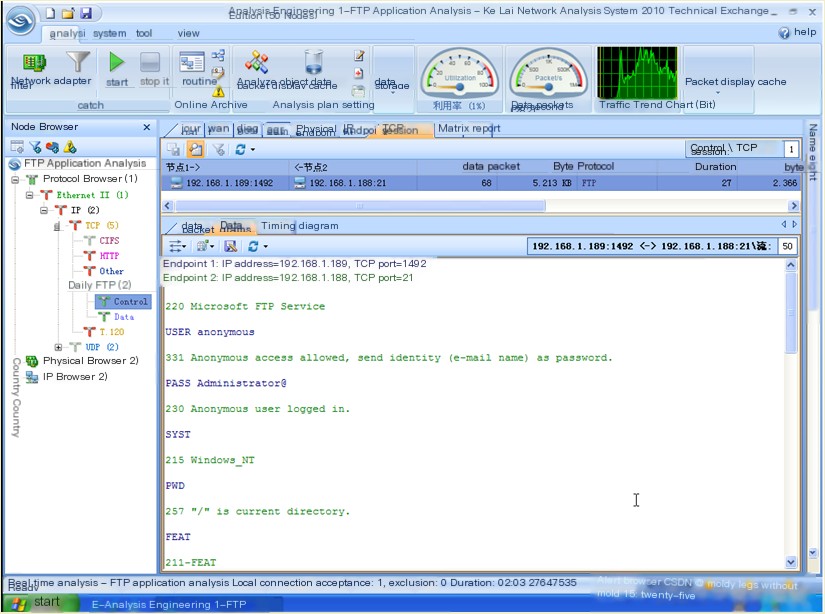Click the New document icon in the quick access bar
Viewport: 825px width, 614px height.
(51, 13)
